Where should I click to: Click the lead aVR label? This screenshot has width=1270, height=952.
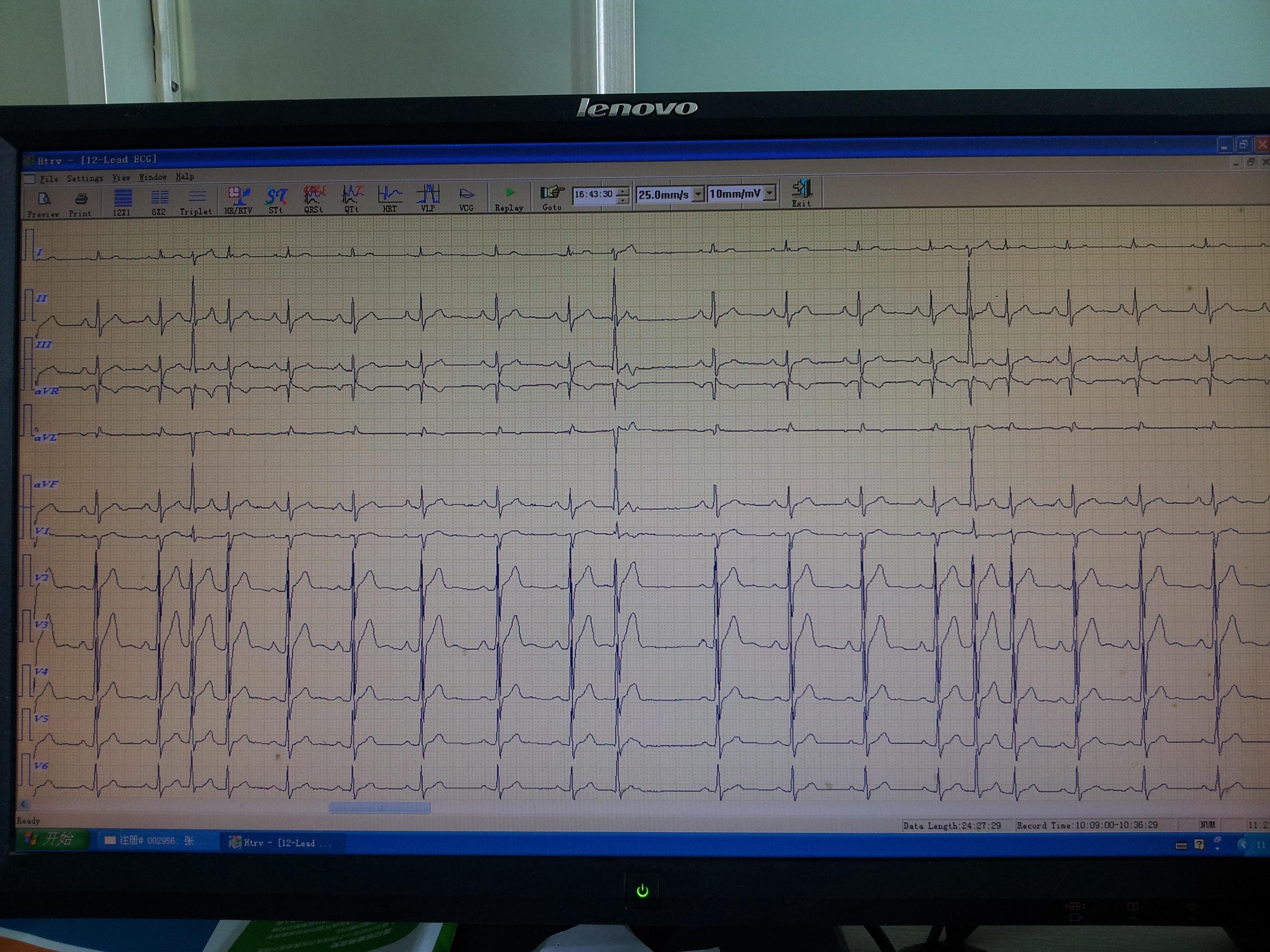47,391
